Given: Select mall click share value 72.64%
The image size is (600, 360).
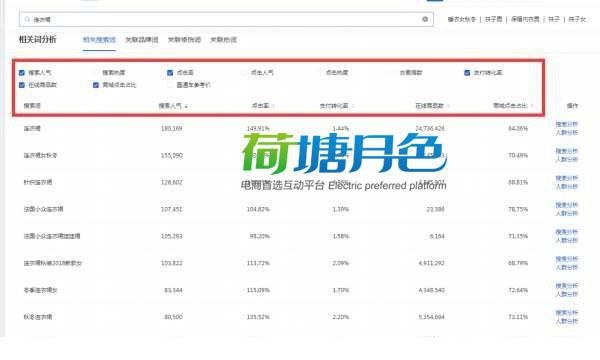Looking at the screenshot, I should click(518, 290).
